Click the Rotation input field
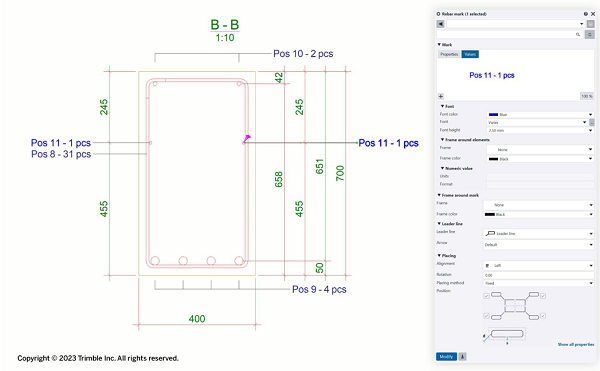This screenshot has width=600, height=371. point(538,275)
